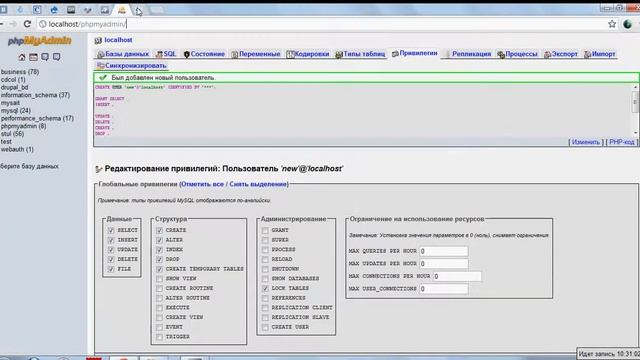Screen dimensions: 640x360
Task: Open the cdcol database
Action: tap(13, 80)
